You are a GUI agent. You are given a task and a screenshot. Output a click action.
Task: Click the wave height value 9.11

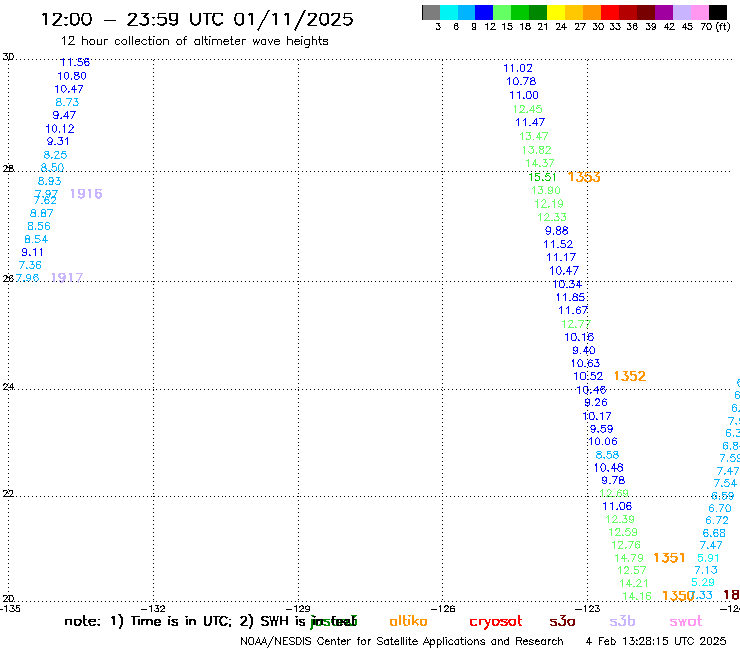[33, 253]
